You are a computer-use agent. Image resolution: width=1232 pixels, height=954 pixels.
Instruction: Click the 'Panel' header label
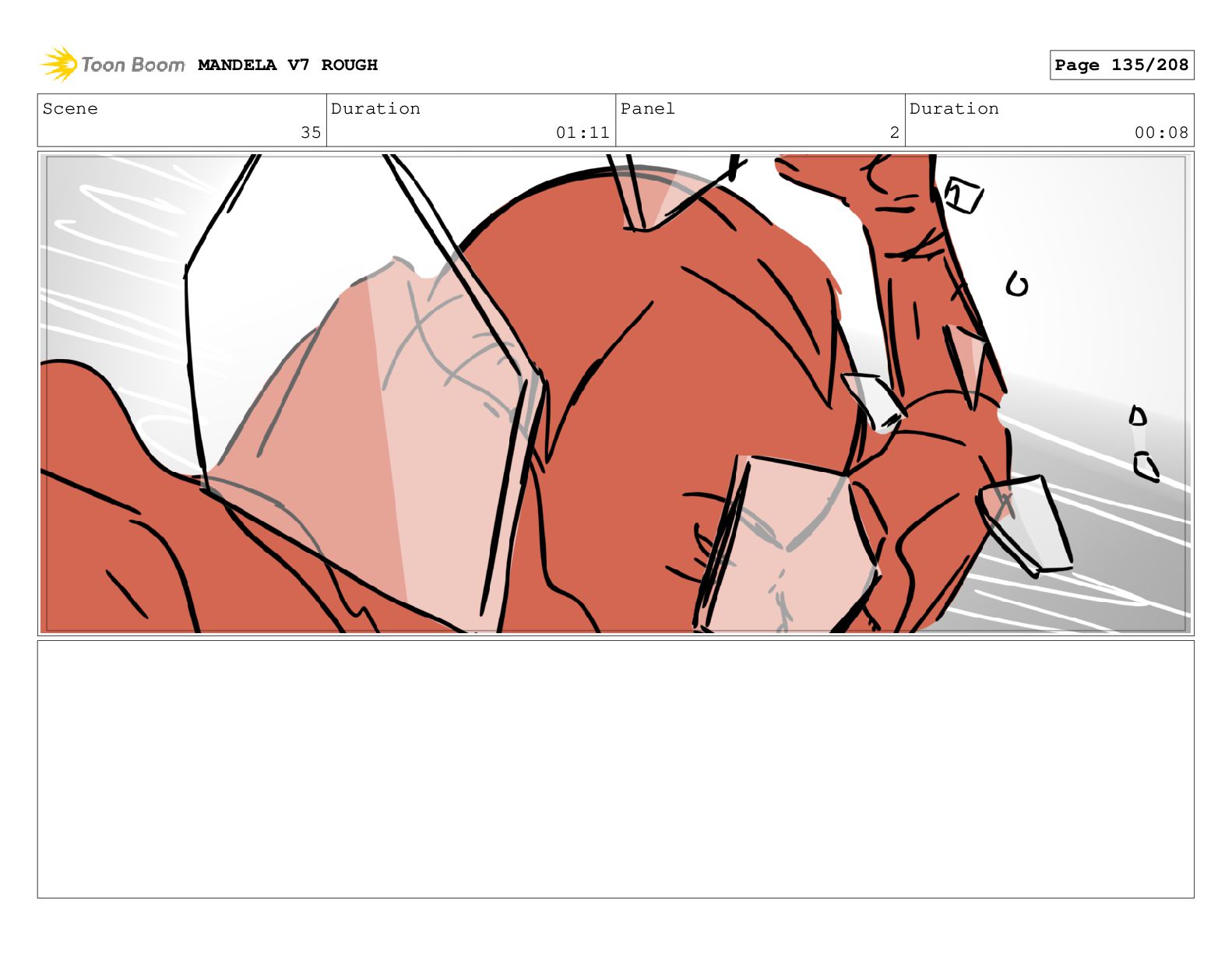tap(647, 108)
